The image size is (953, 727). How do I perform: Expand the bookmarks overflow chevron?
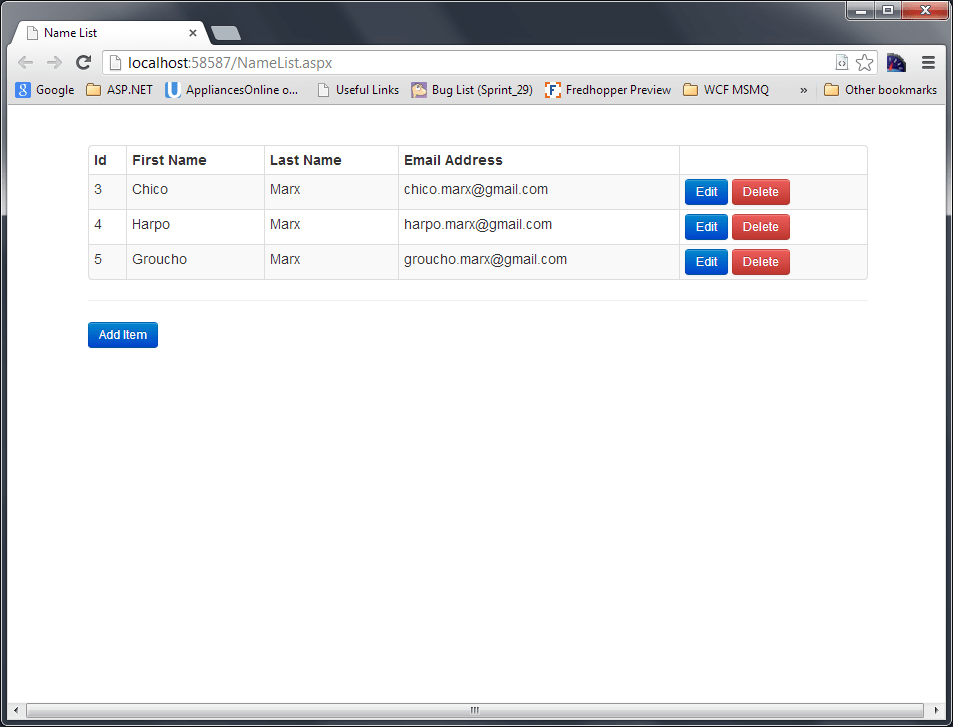coord(803,89)
